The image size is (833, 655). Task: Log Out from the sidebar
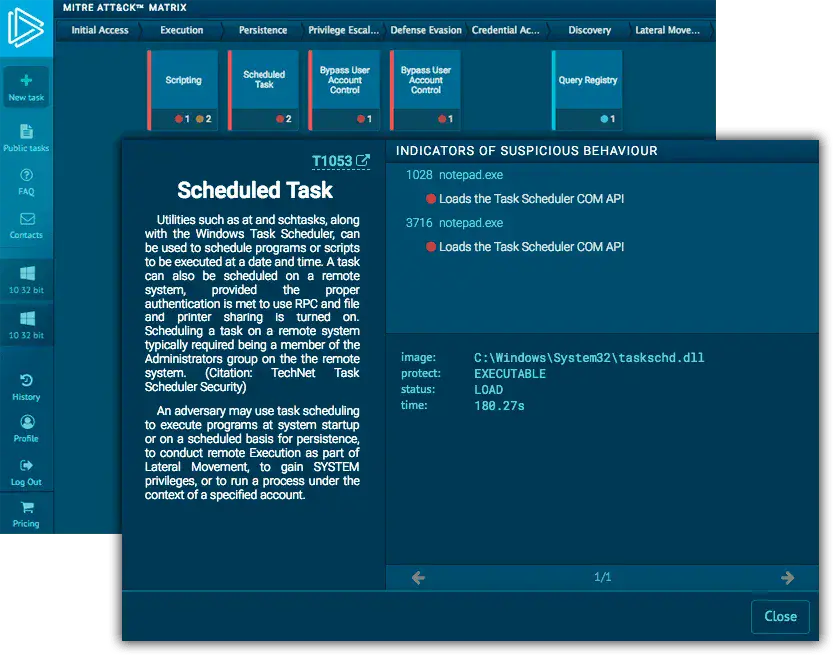[26, 473]
